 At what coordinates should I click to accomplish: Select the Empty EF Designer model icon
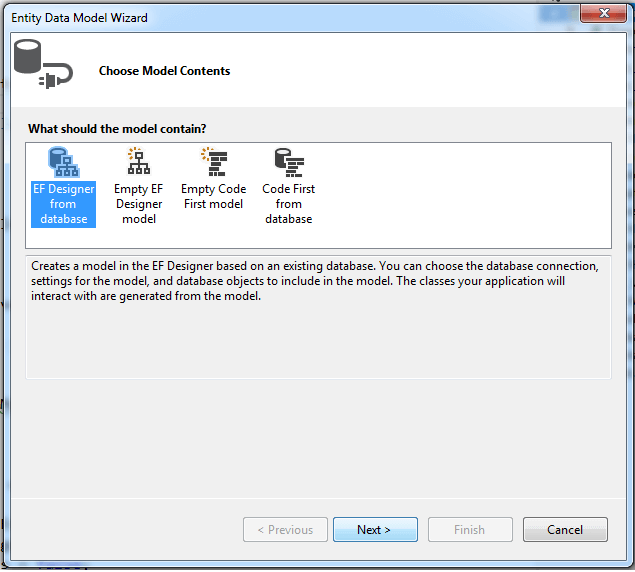click(x=139, y=161)
